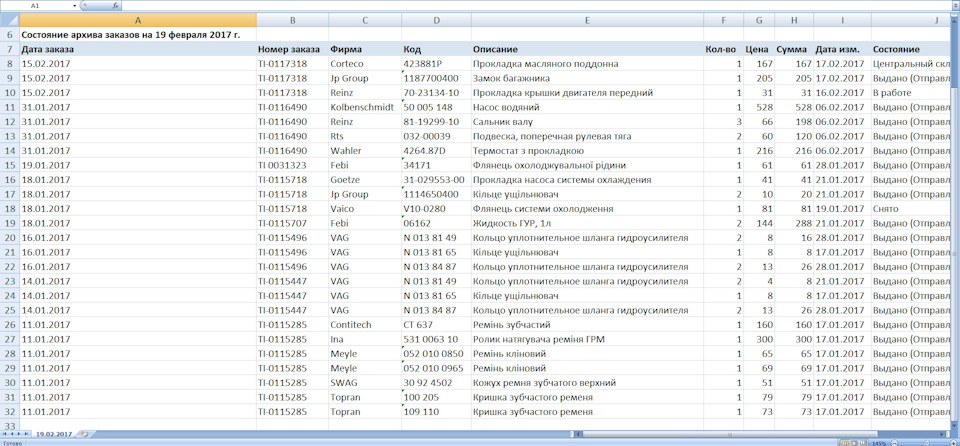Switch to Page Break Preview icon

point(863,442)
